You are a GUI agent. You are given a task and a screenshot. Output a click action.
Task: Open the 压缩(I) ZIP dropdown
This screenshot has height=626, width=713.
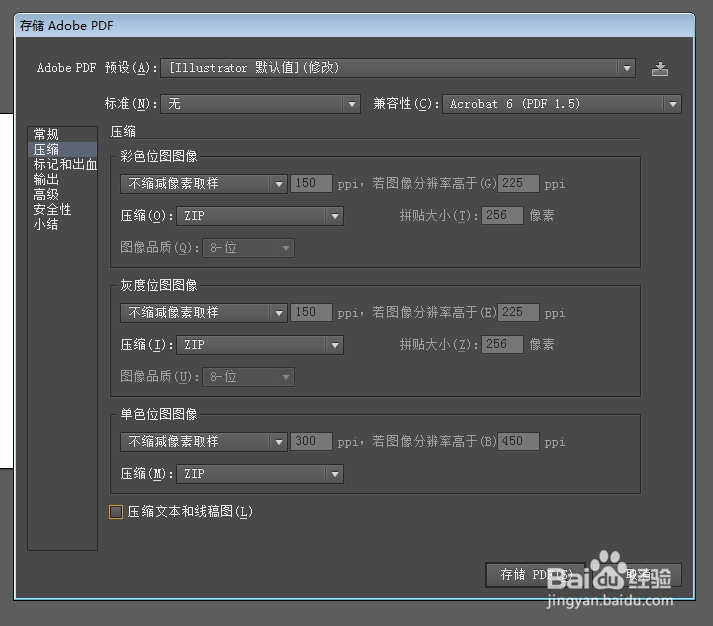[260, 345]
